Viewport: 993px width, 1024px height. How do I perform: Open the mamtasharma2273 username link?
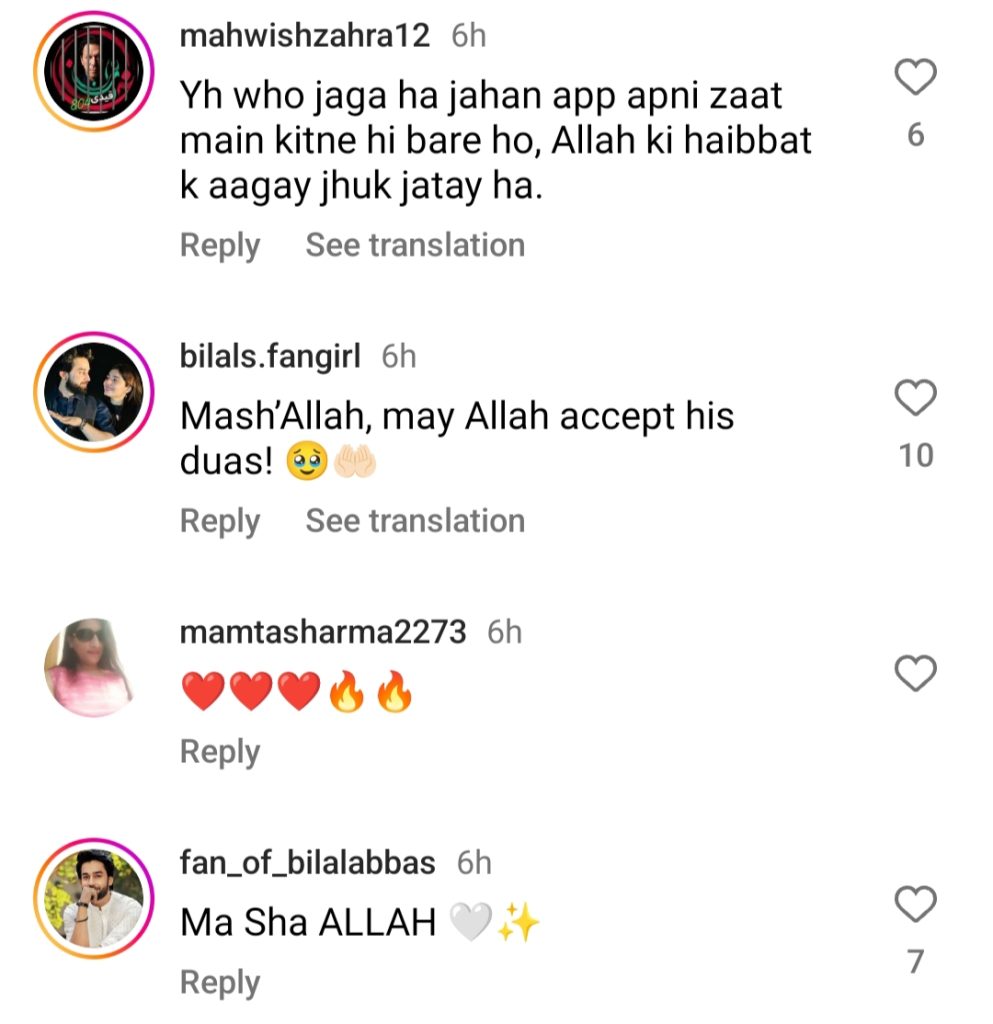pos(323,632)
